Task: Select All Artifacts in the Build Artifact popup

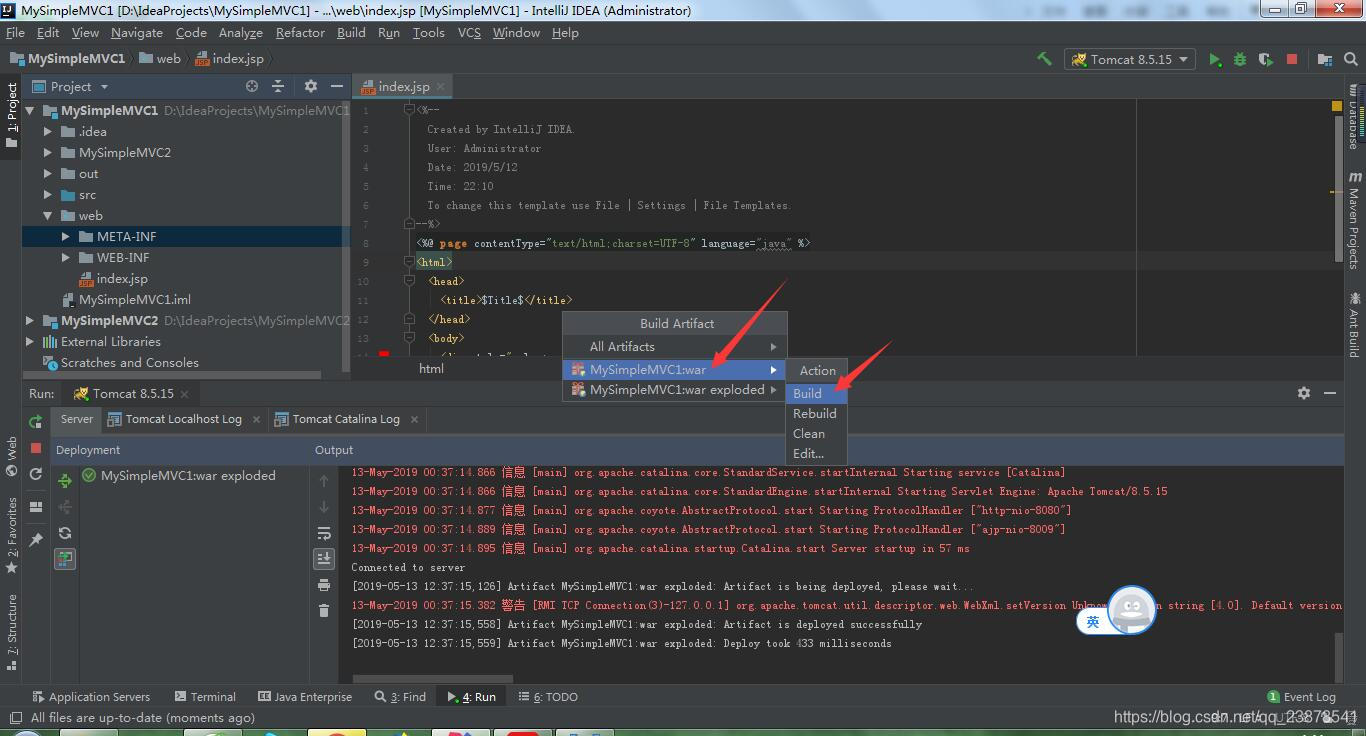Action: 675,347
